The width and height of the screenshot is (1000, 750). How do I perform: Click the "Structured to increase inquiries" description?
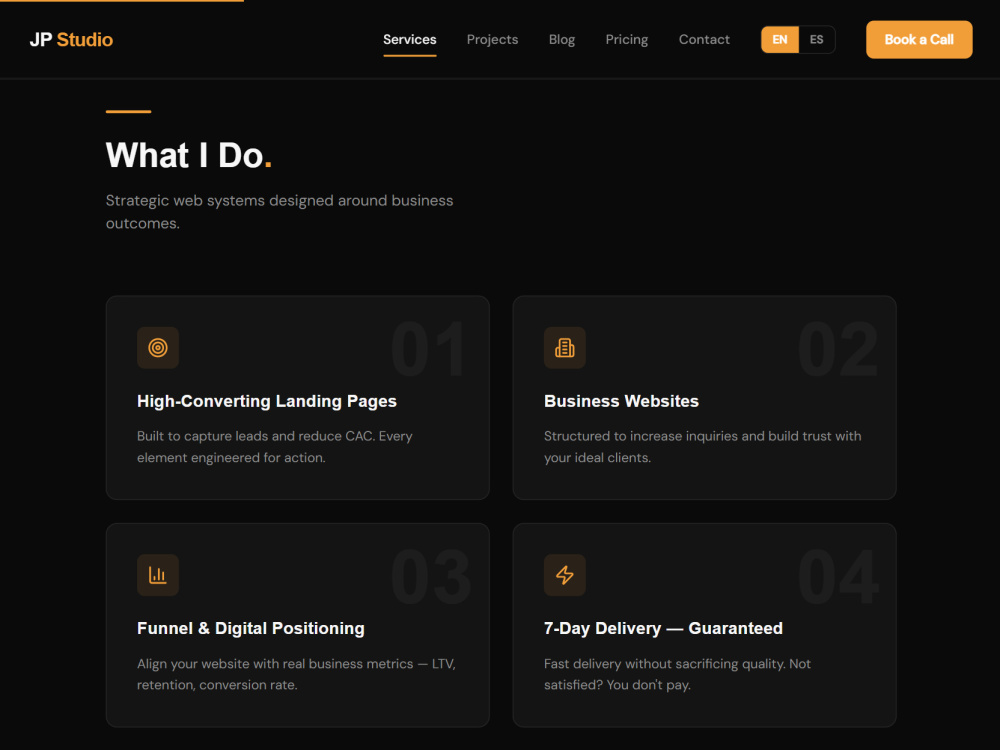[x=703, y=446]
